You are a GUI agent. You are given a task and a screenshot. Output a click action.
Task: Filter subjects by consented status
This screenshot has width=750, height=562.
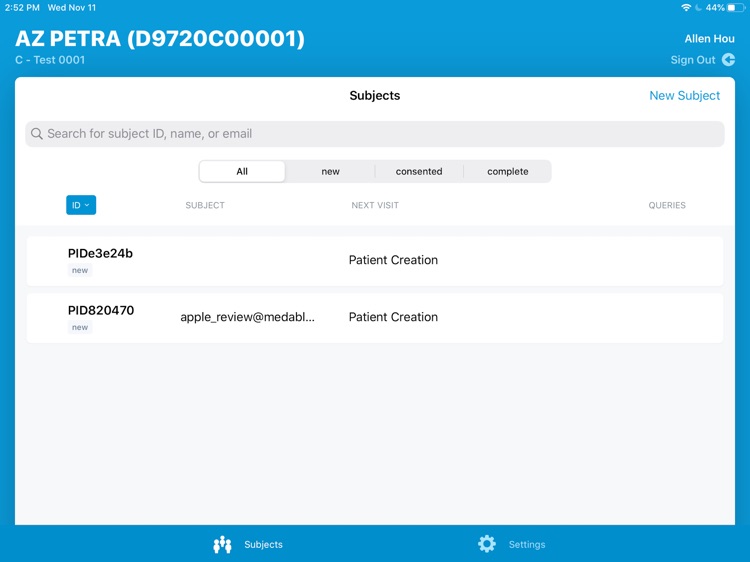point(419,171)
